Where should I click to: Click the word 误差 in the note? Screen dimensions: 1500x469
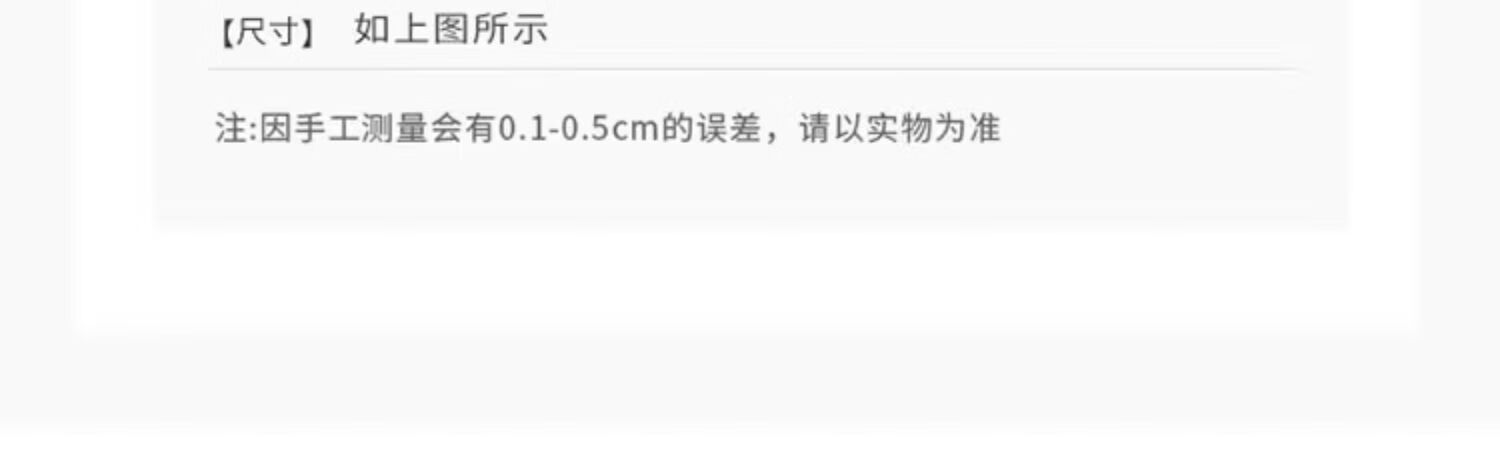(x=728, y=130)
